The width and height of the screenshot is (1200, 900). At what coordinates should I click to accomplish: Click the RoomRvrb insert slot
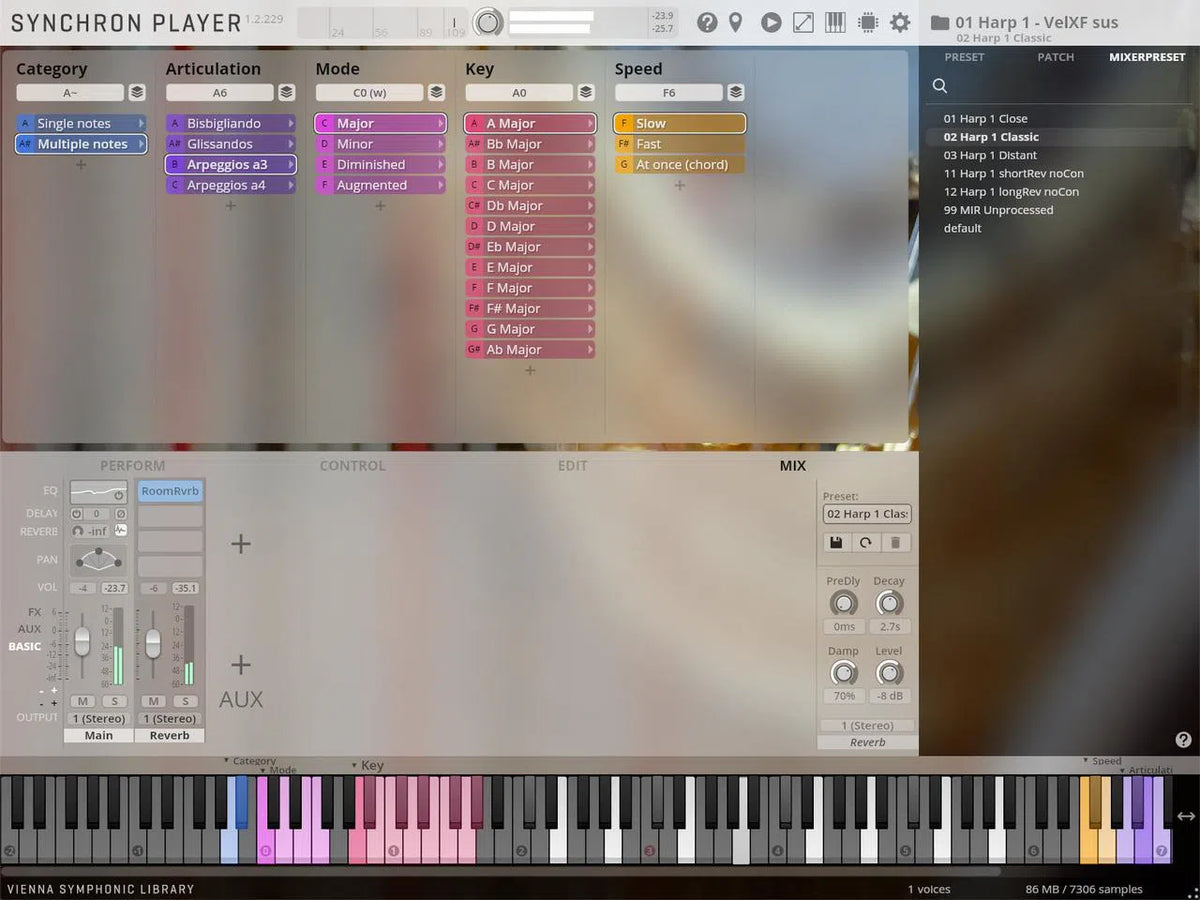pos(170,490)
